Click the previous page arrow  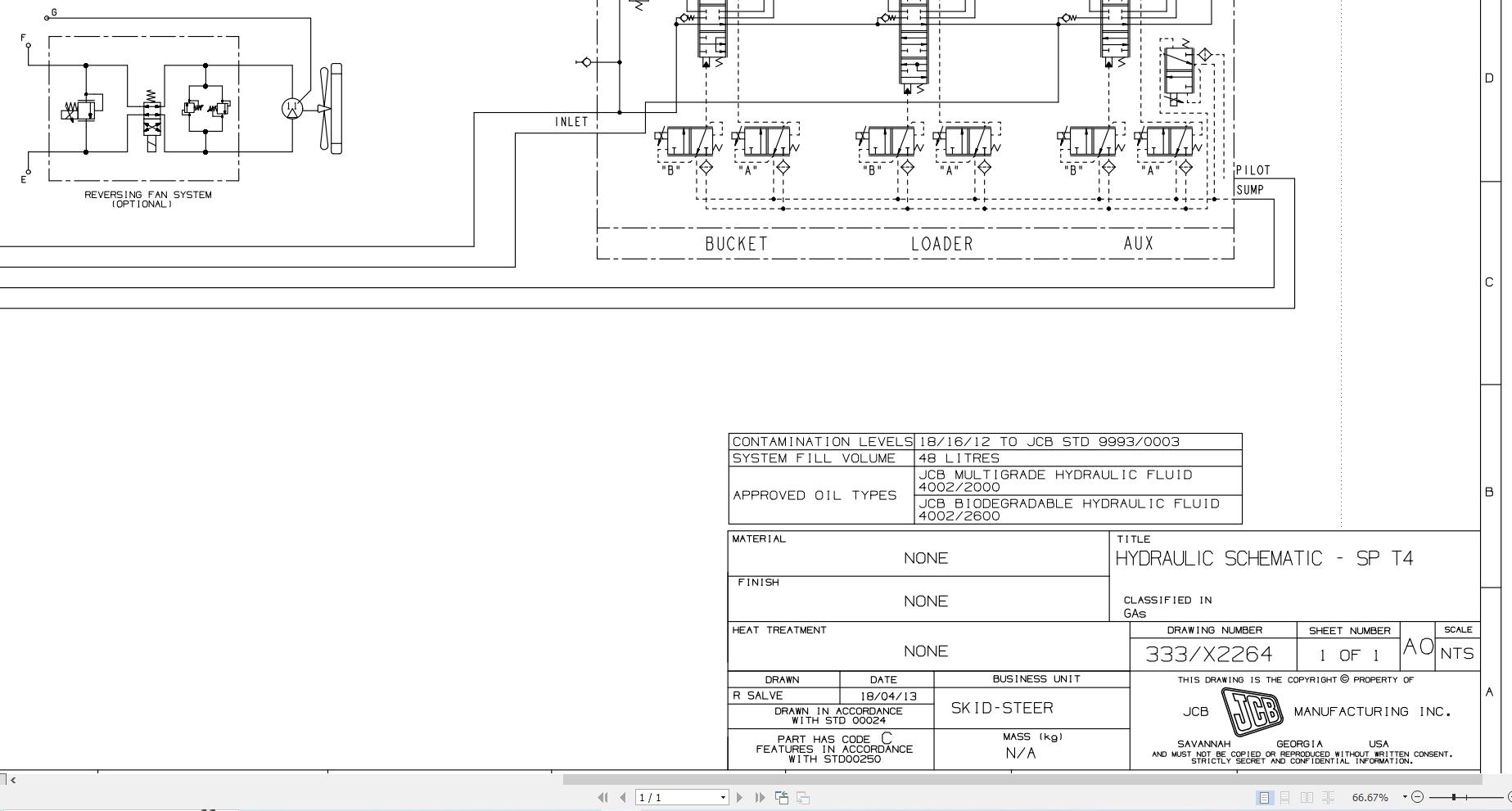click(623, 797)
